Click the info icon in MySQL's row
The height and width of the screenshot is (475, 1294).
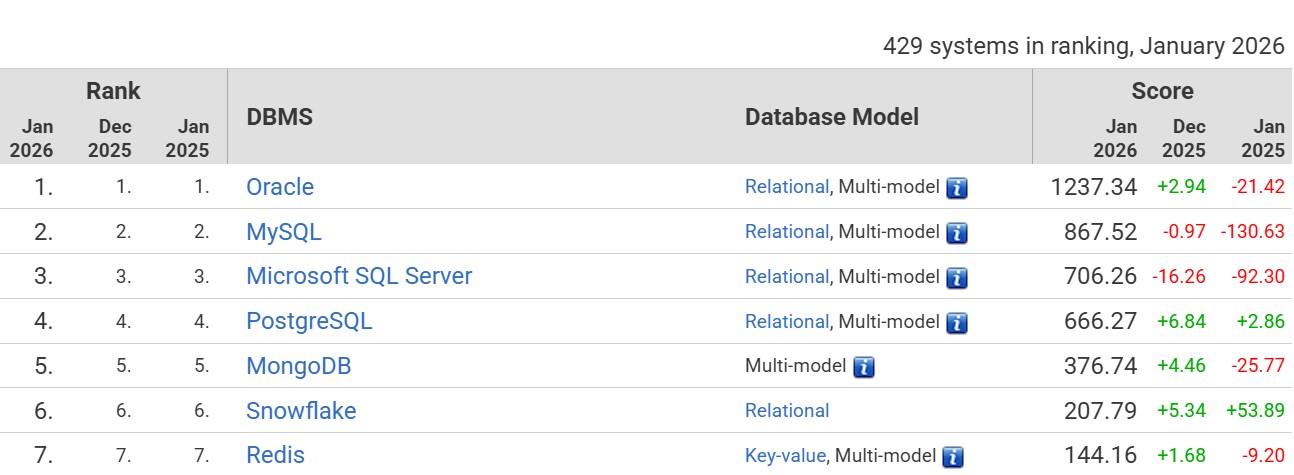click(x=957, y=233)
